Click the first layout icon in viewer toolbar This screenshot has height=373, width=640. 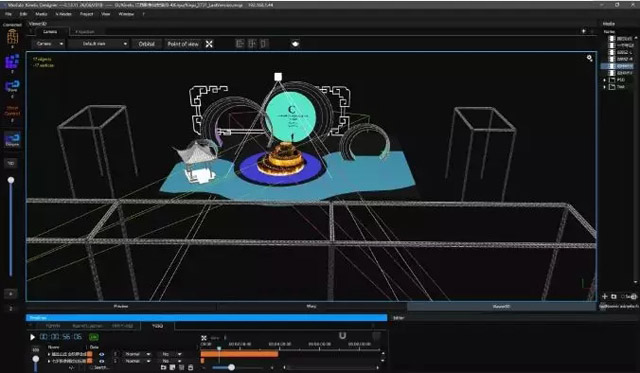click(240, 44)
